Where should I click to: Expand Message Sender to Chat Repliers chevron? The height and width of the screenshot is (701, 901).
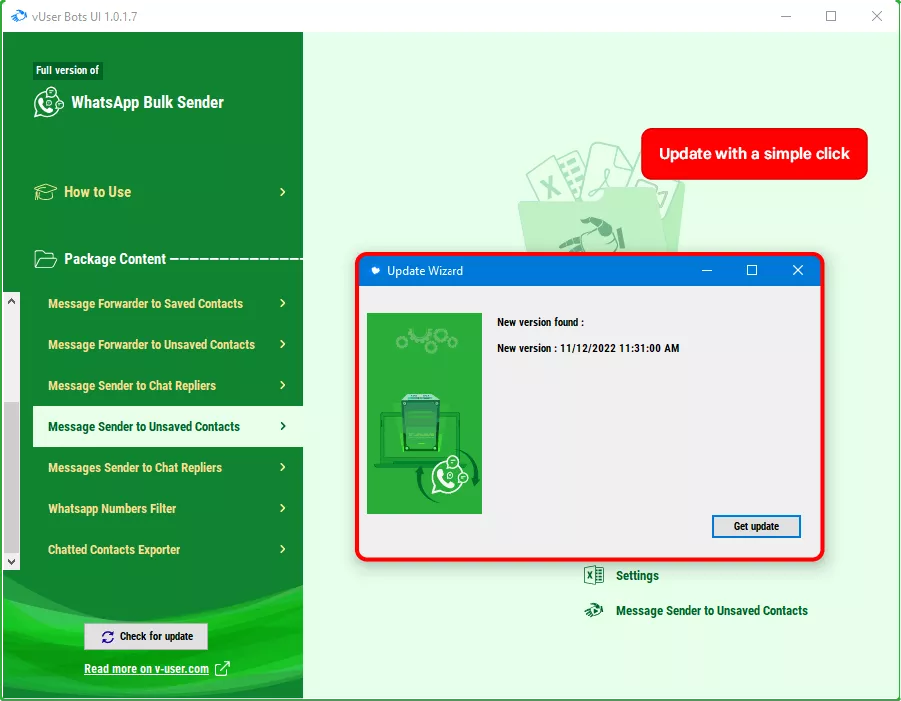tap(283, 385)
